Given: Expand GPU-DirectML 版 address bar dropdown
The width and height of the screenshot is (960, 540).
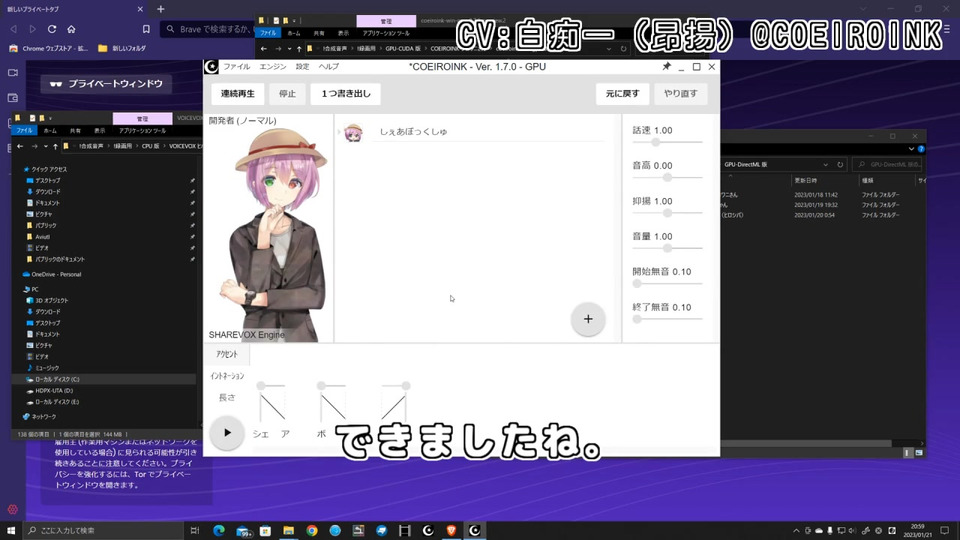Looking at the screenshot, I should point(825,165).
